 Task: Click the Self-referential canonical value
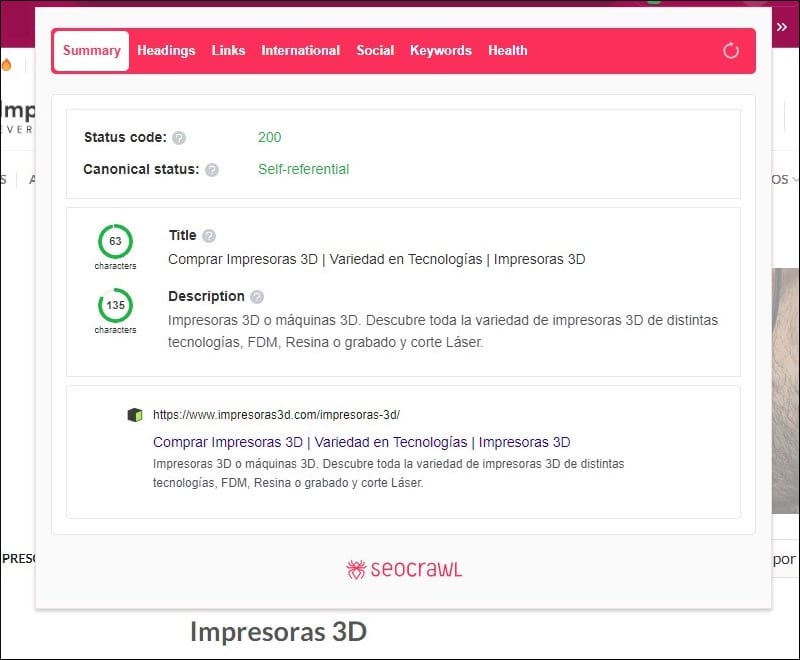pos(304,169)
